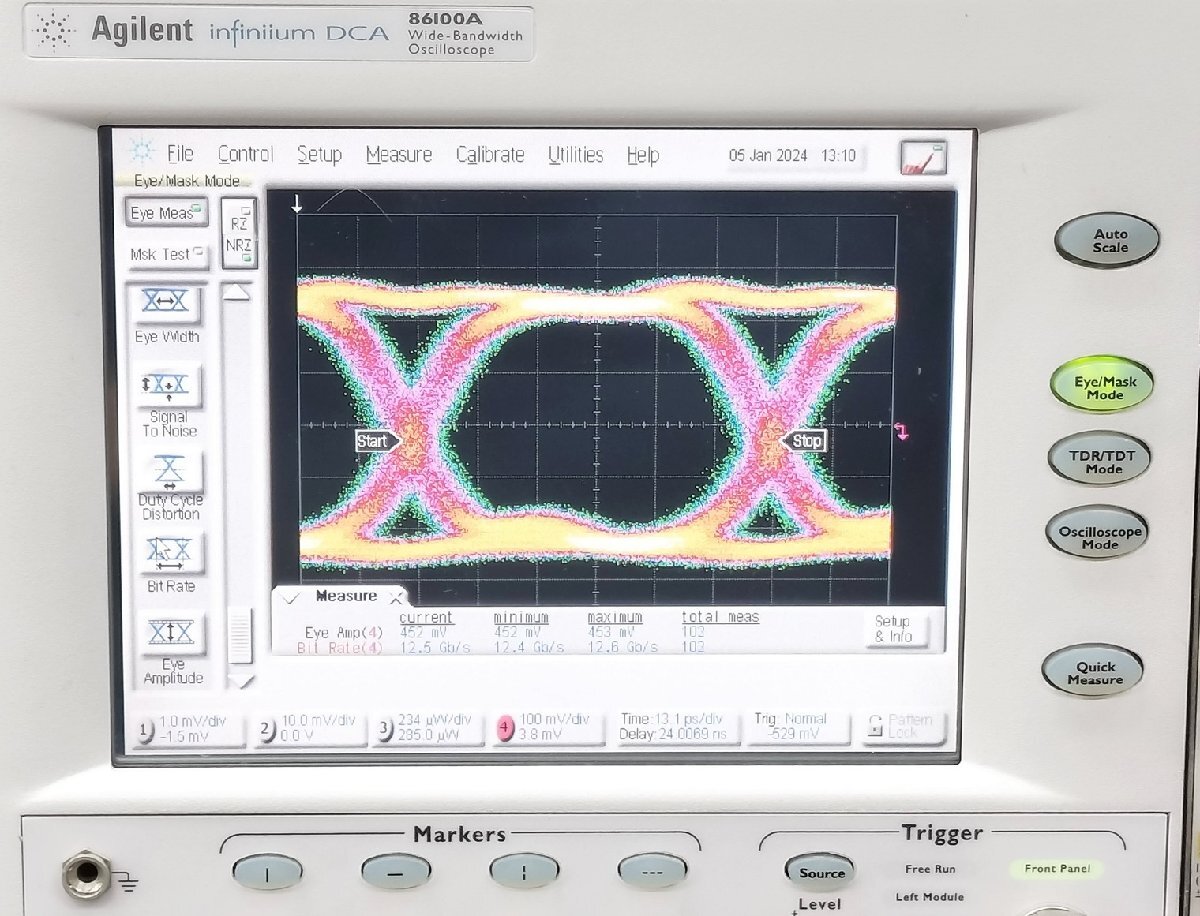Close the Measure results tab
The height and width of the screenshot is (916, 1200).
396,598
